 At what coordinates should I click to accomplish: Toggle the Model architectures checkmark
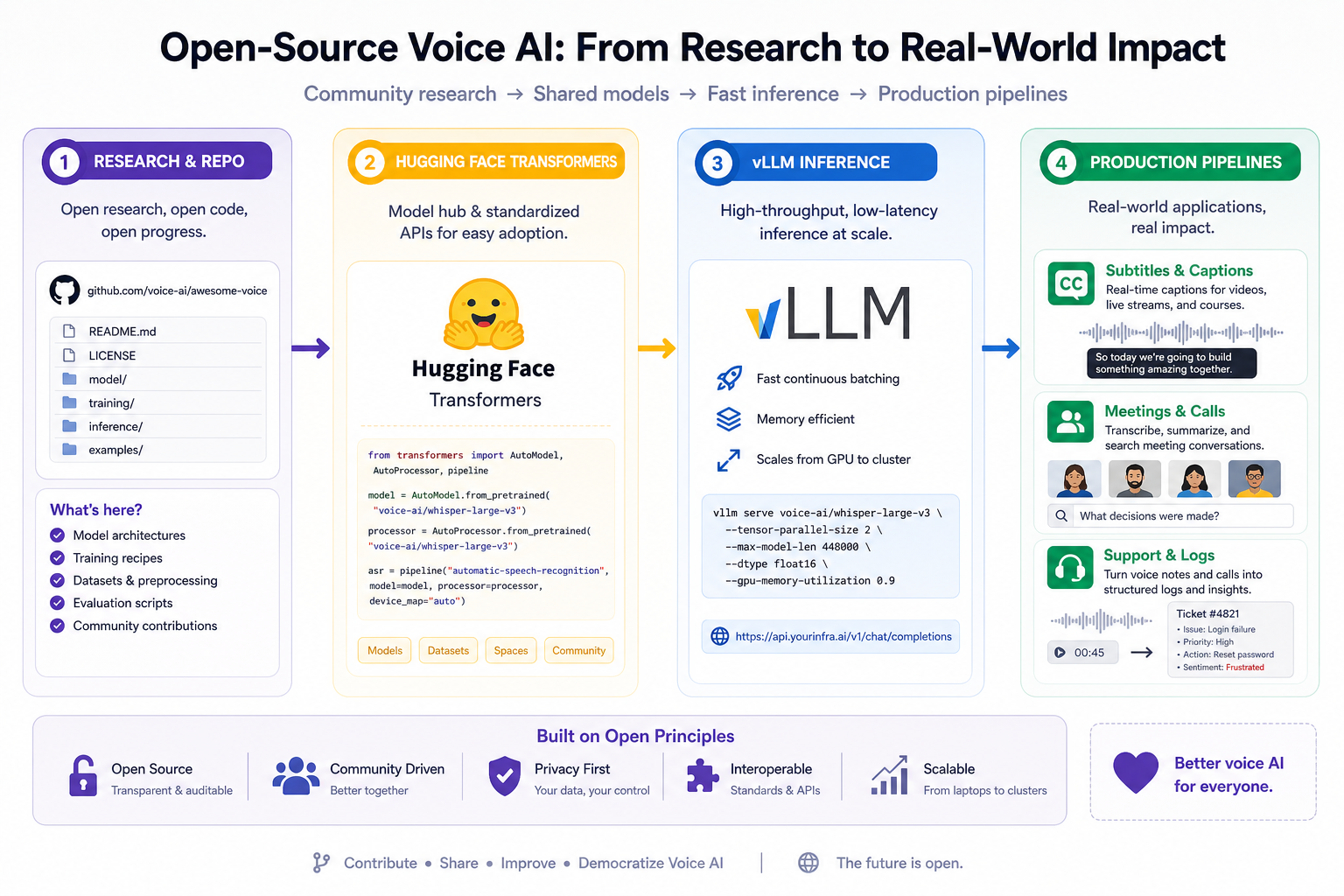tap(58, 535)
